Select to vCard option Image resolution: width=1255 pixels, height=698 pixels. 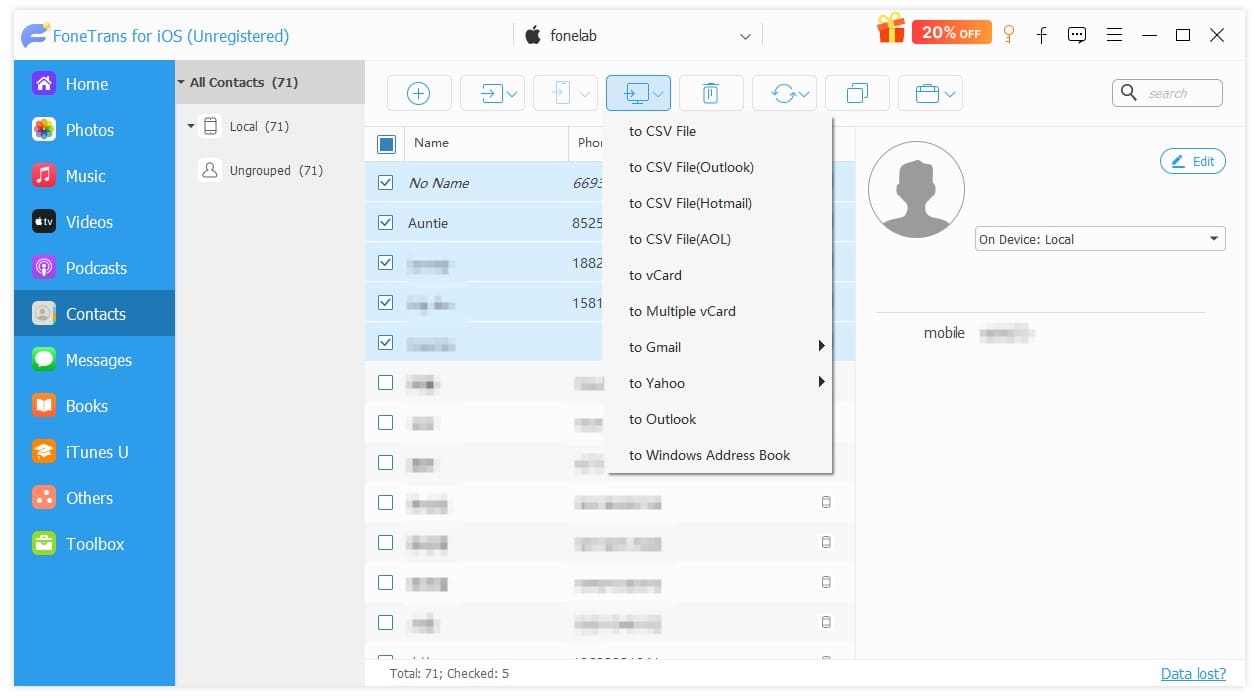[719, 275]
